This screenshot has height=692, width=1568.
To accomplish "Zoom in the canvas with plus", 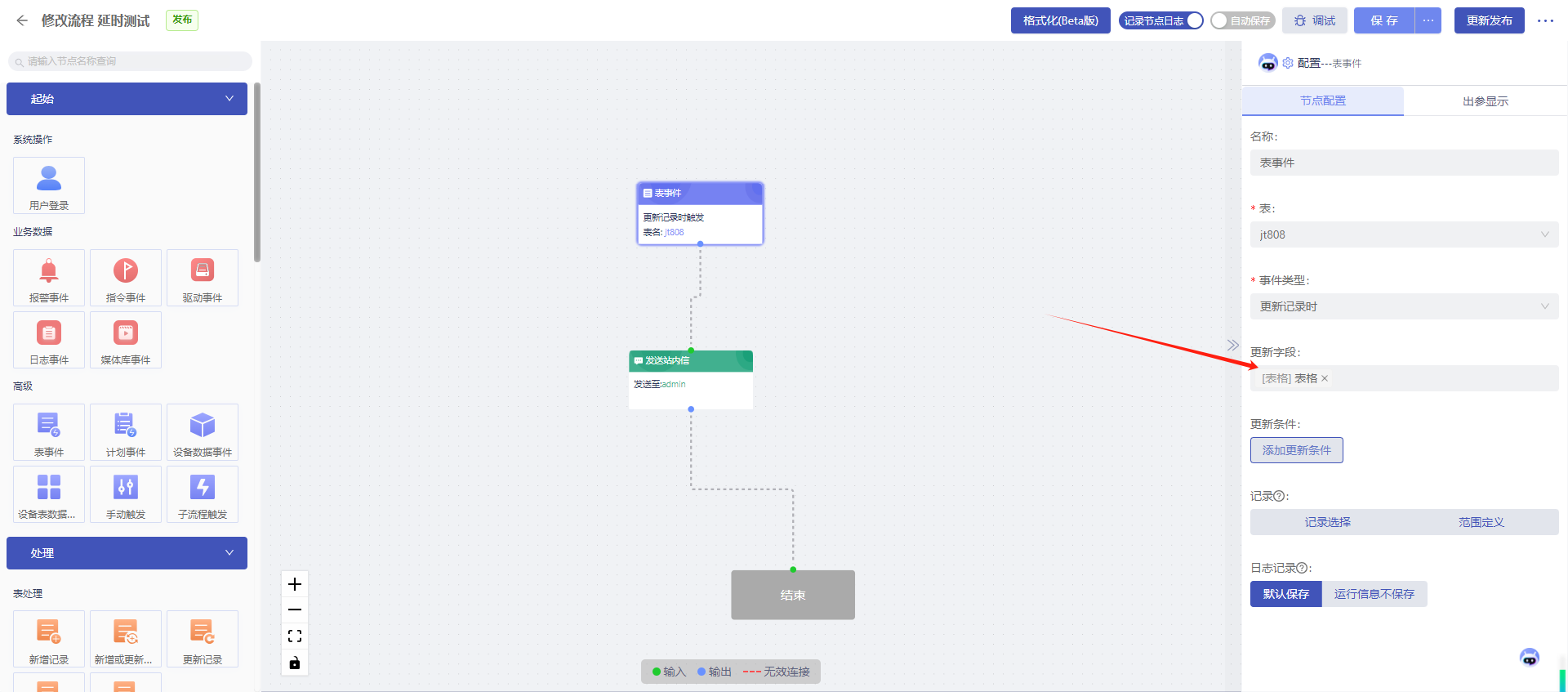I will click(x=295, y=584).
